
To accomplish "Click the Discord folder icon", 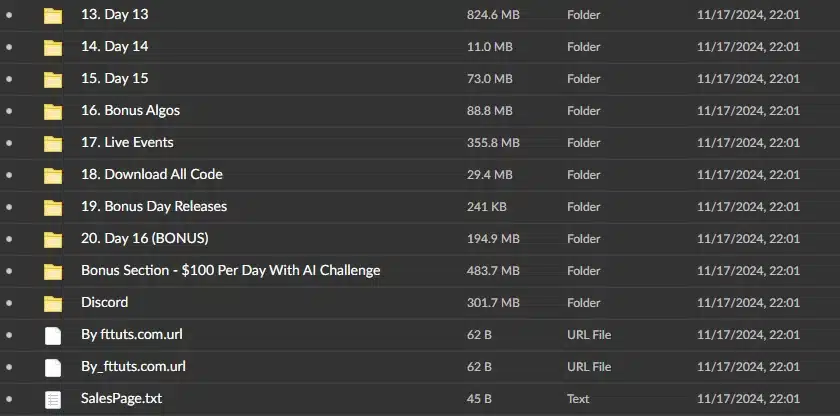I will [x=52, y=304].
